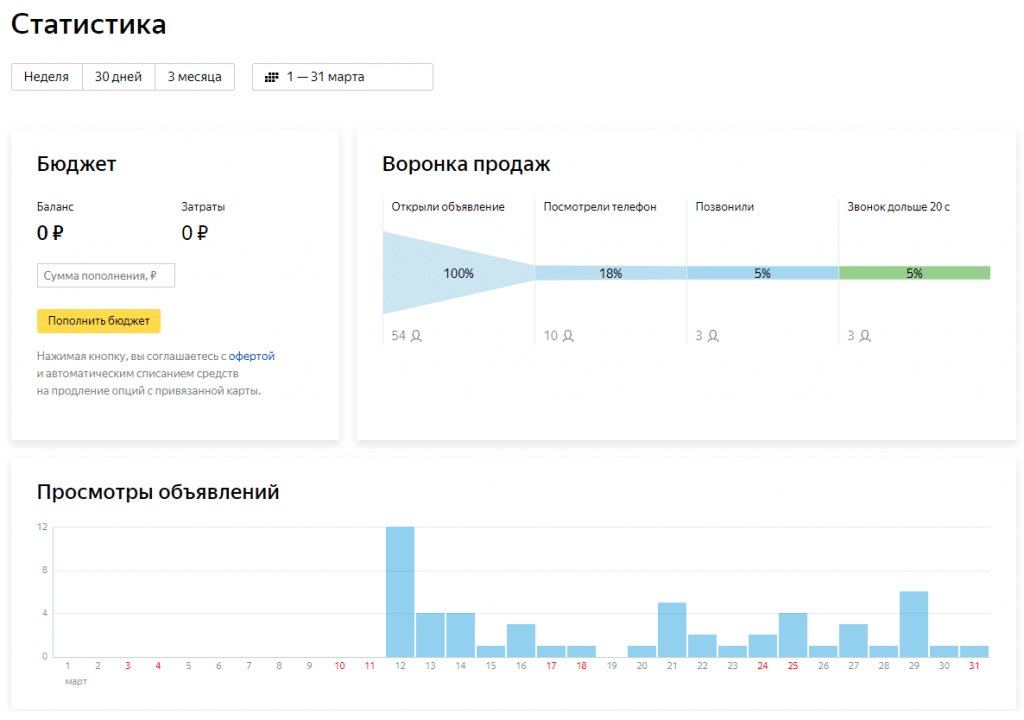Click the calendar icon in date picker

tap(271, 77)
